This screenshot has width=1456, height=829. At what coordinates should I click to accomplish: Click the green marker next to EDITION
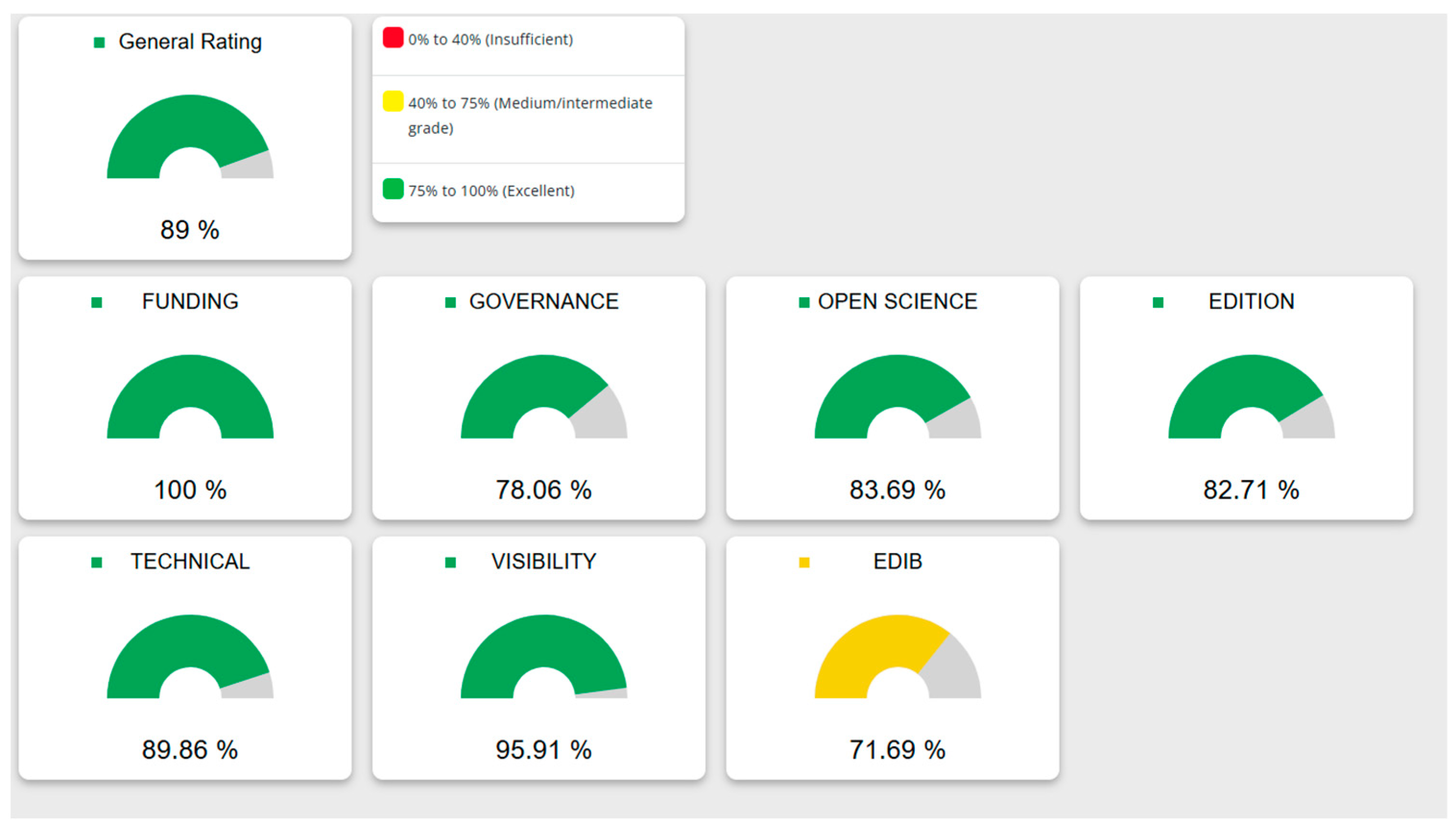pos(1158,302)
